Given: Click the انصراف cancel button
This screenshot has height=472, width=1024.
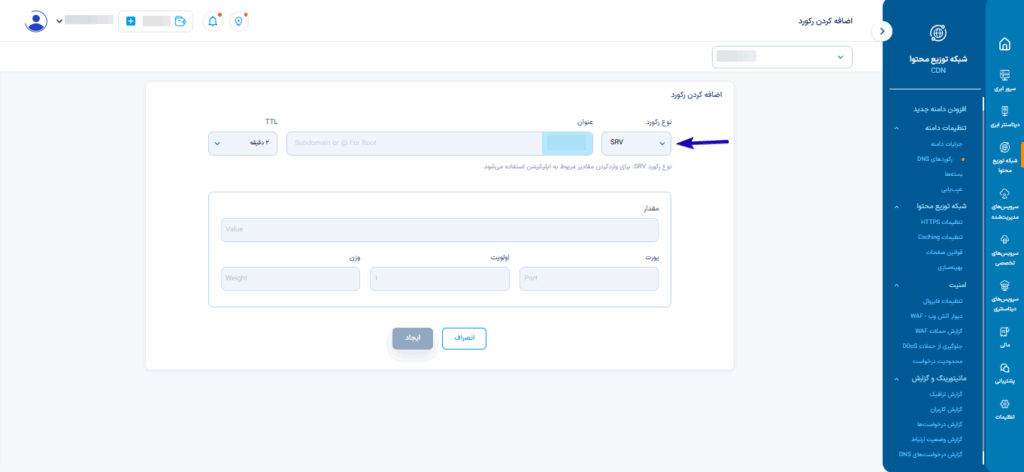Looking at the screenshot, I should pos(464,338).
